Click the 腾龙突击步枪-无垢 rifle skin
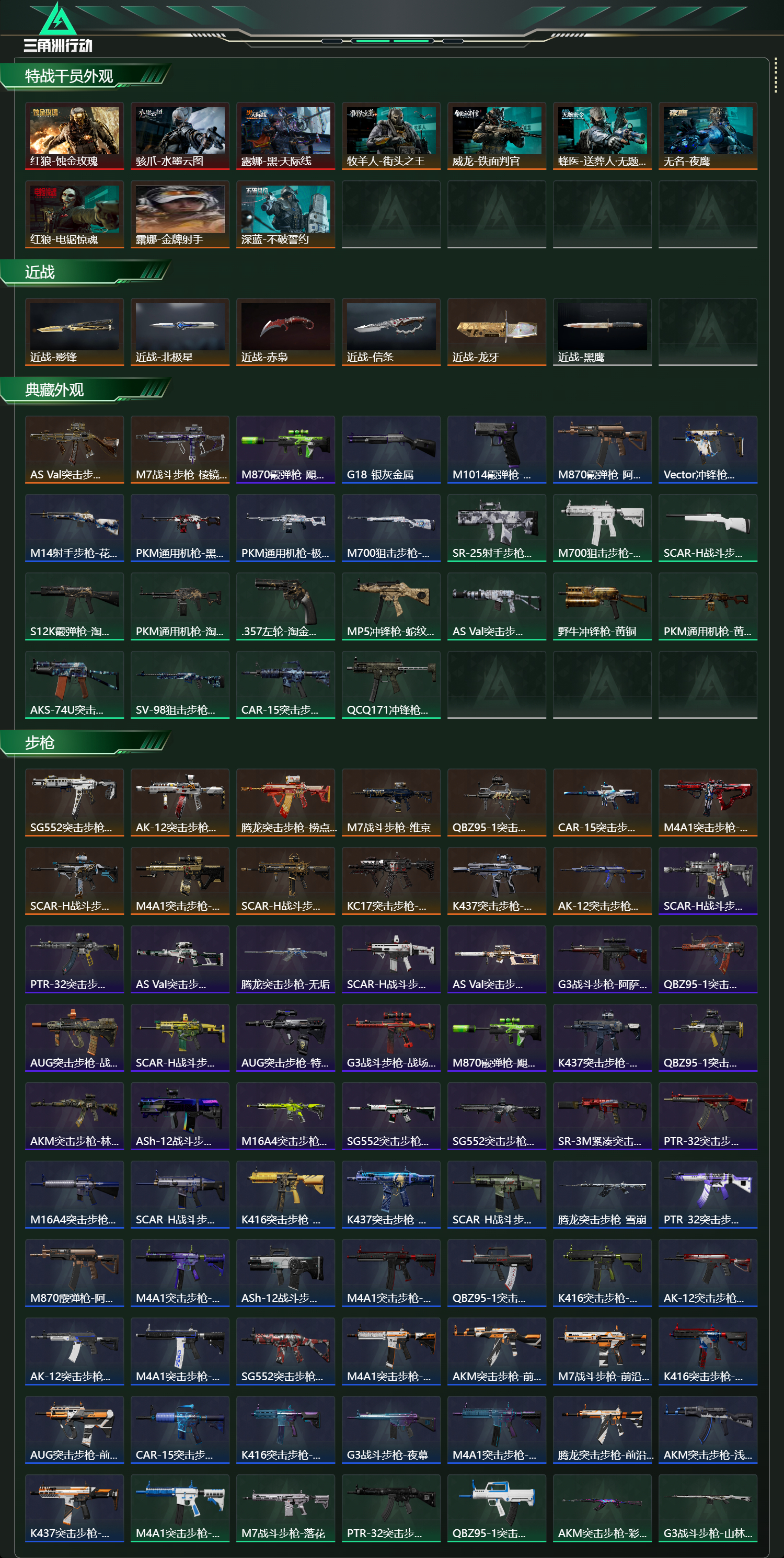This screenshot has width=784, height=1558. 285,959
